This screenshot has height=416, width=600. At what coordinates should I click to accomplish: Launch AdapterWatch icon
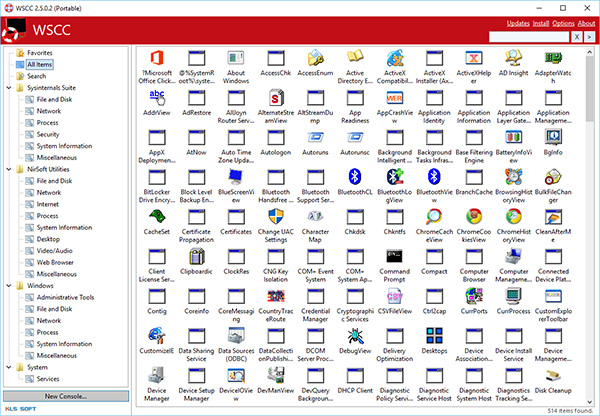tap(553, 59)
